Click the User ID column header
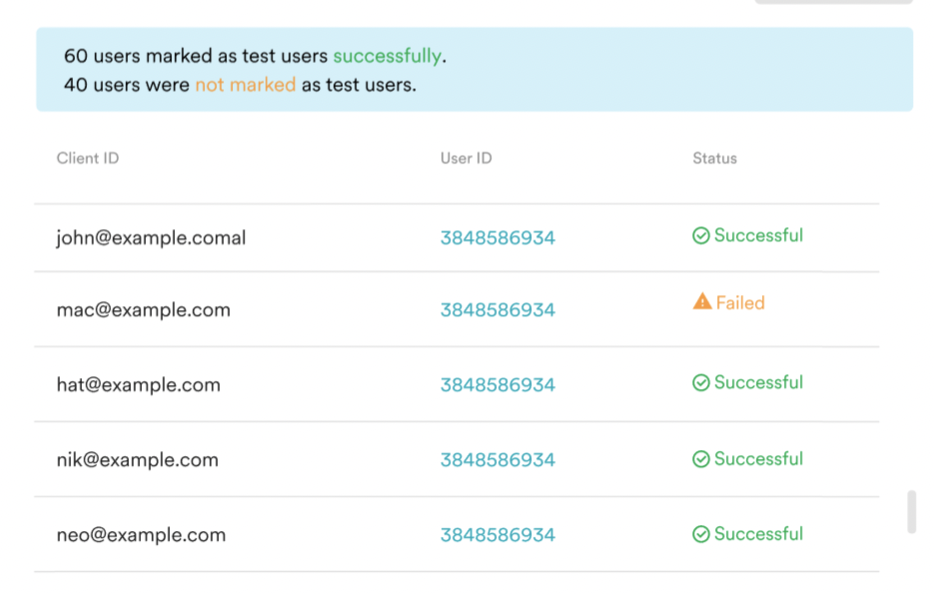This screenshot has height=594, width=934. coord(466,158)
